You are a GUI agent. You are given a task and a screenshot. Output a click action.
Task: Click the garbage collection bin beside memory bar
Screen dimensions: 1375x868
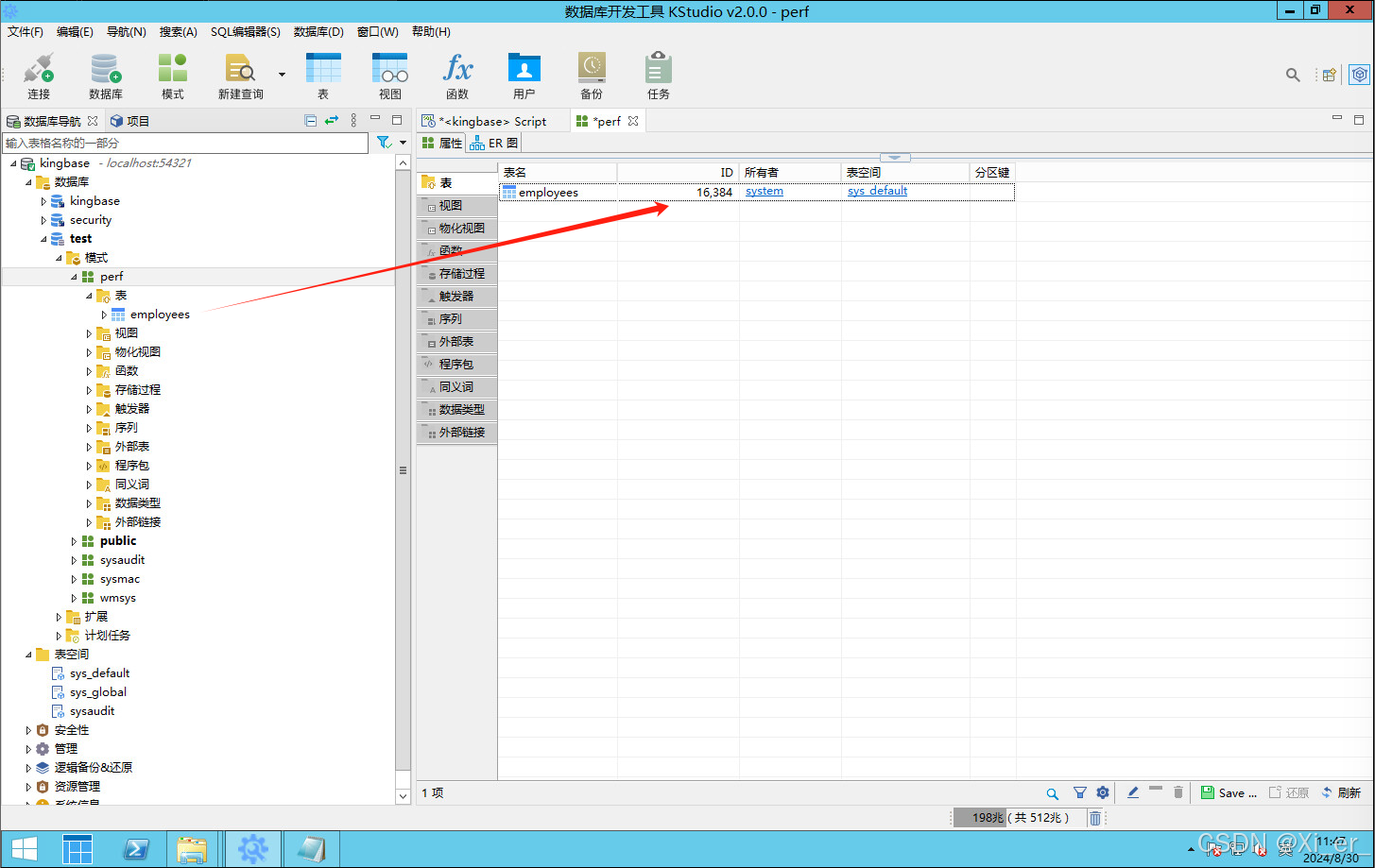(x=1094, y=818)
